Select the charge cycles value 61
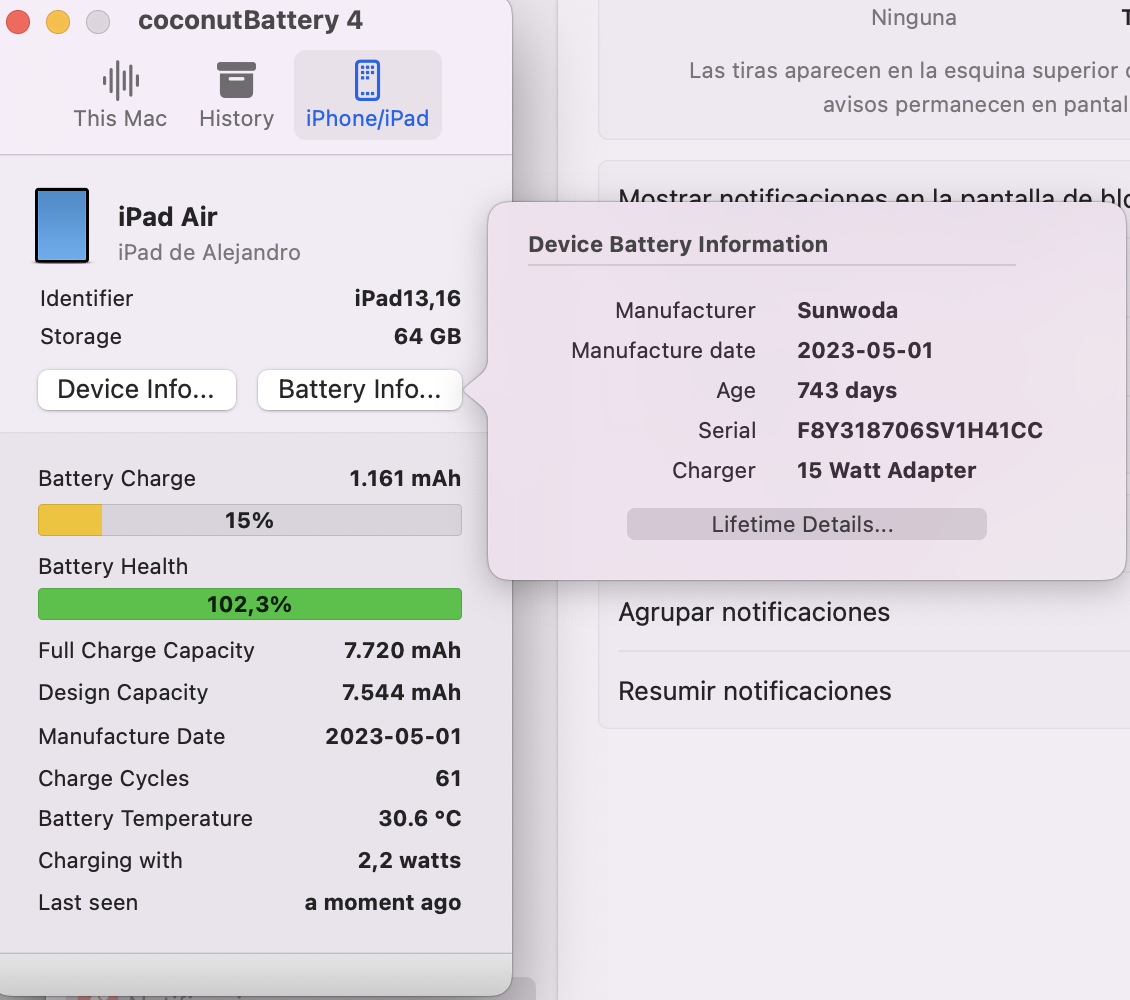 (x=448, y=778)
